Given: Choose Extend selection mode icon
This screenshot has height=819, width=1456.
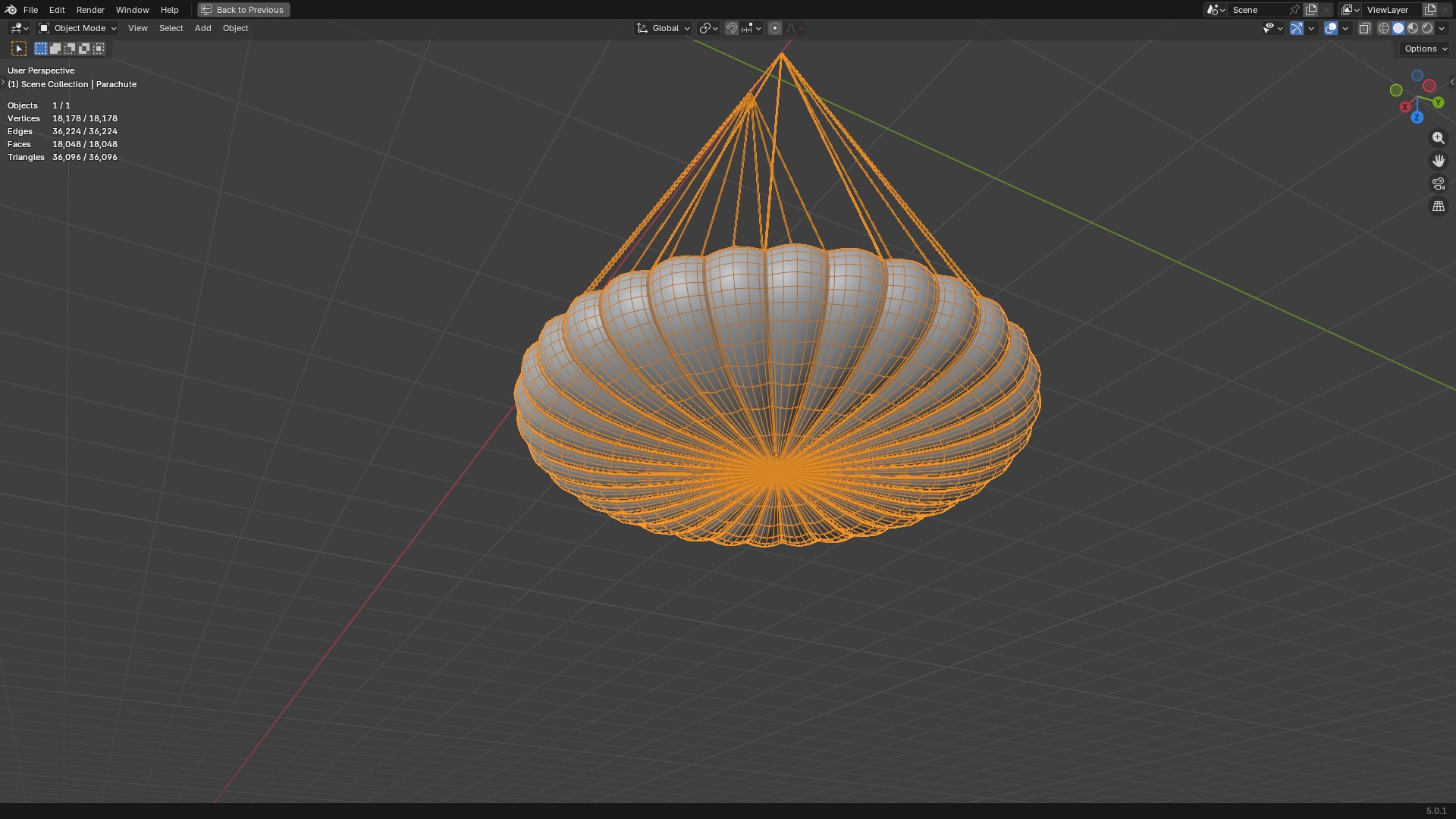Looking at the screenshot, I should [x=55, y=49].
